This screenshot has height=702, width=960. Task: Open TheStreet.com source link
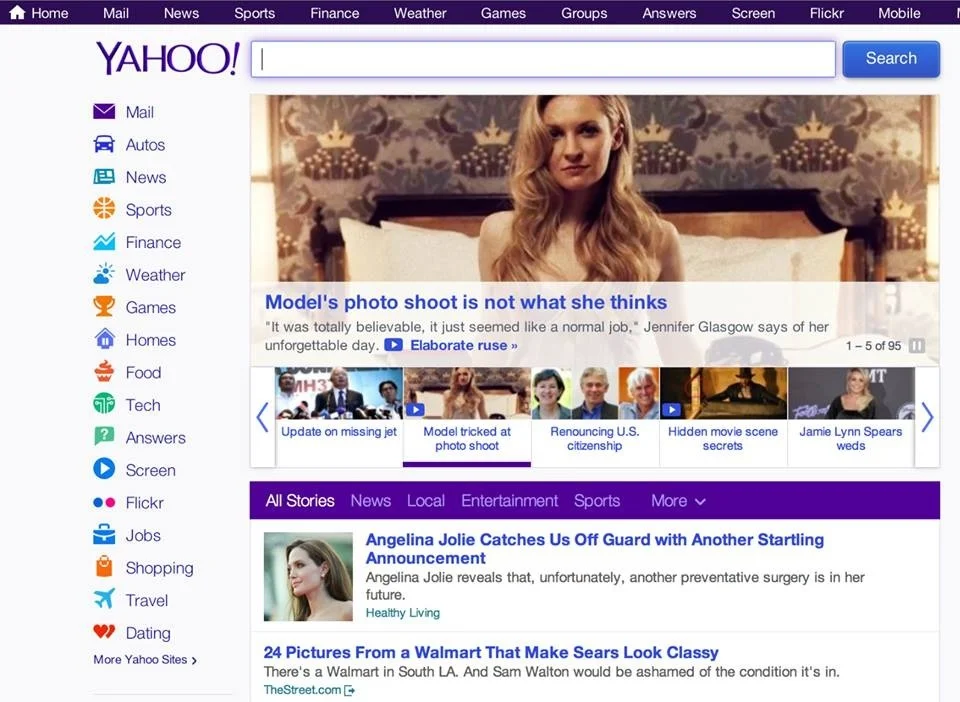coord(302,690)
